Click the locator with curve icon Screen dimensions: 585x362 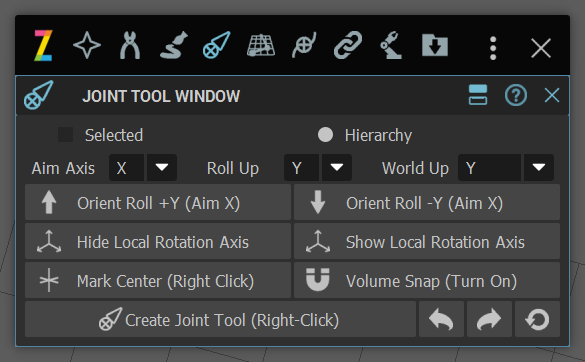click(x=304, y=46)
